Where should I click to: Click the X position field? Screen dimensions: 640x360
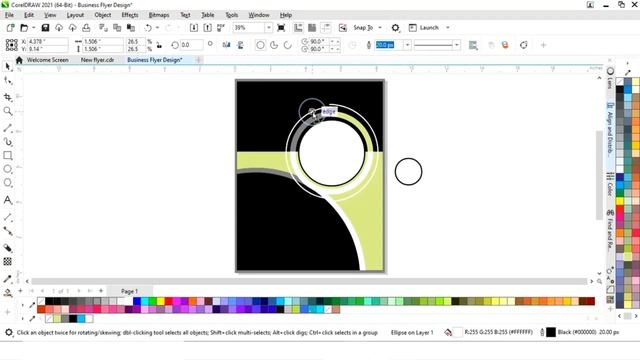click(47, 42)
